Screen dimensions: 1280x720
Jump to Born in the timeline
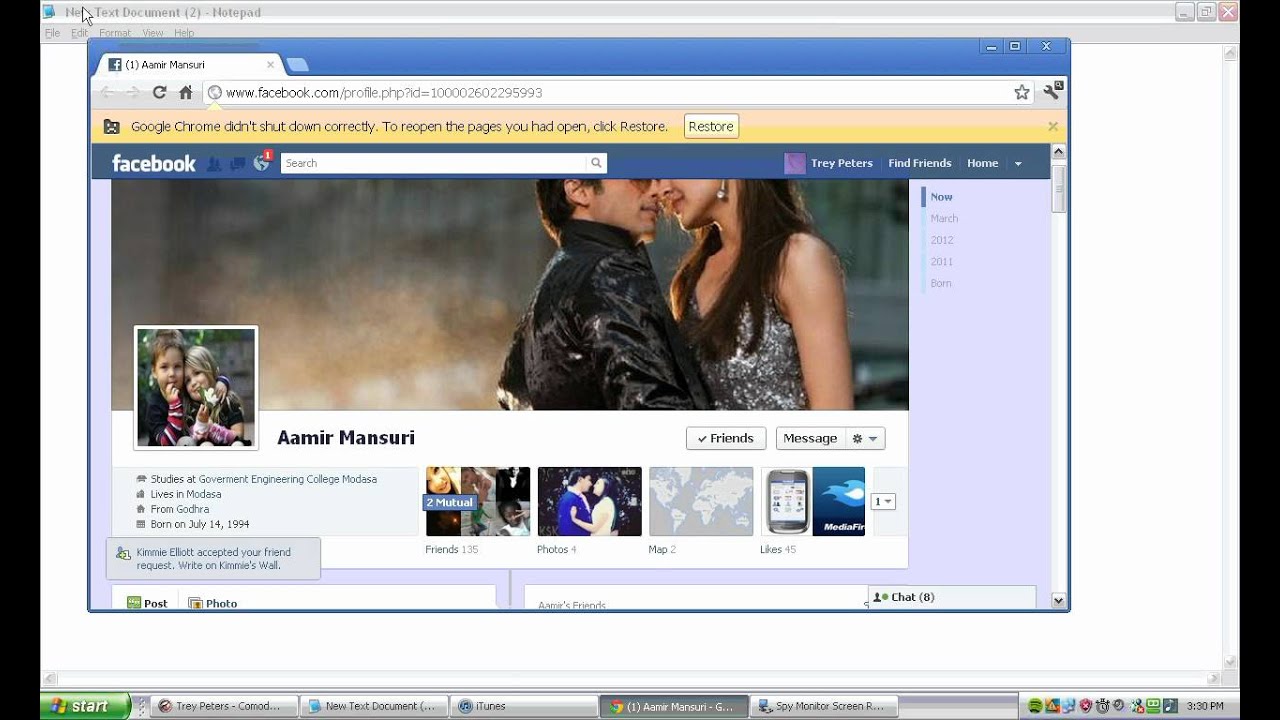(x=941, y=284)
